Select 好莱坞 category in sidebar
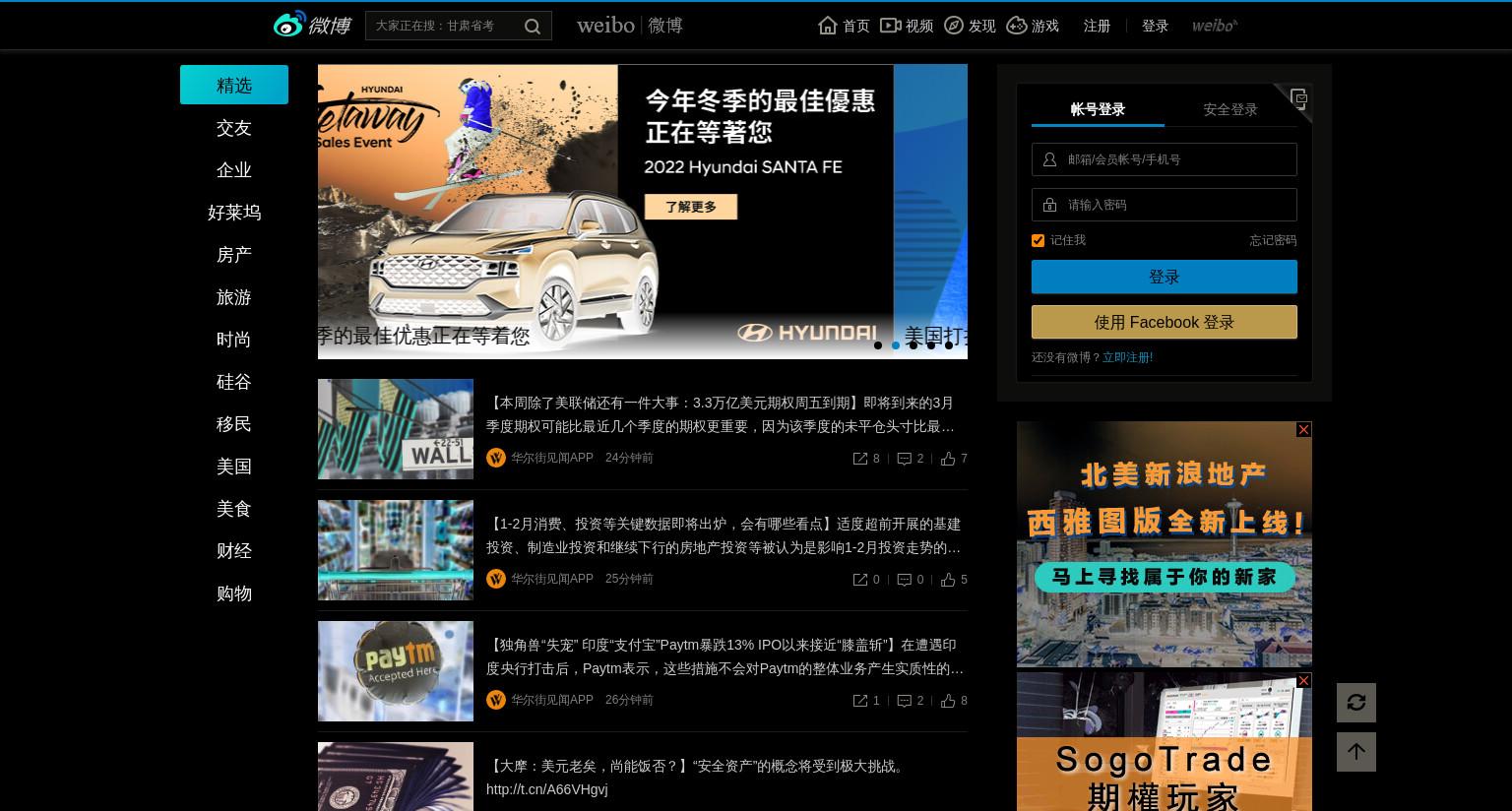 pos(234,213)
